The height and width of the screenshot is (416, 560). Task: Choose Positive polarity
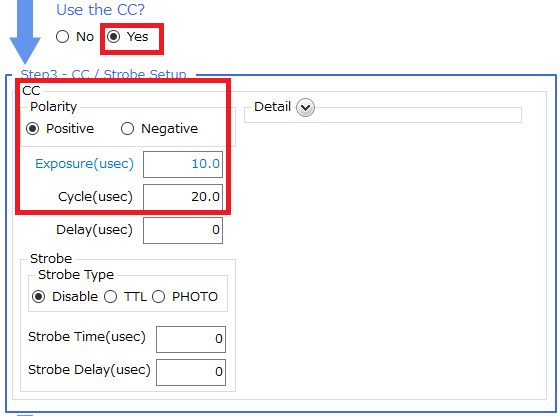[32, 129]
